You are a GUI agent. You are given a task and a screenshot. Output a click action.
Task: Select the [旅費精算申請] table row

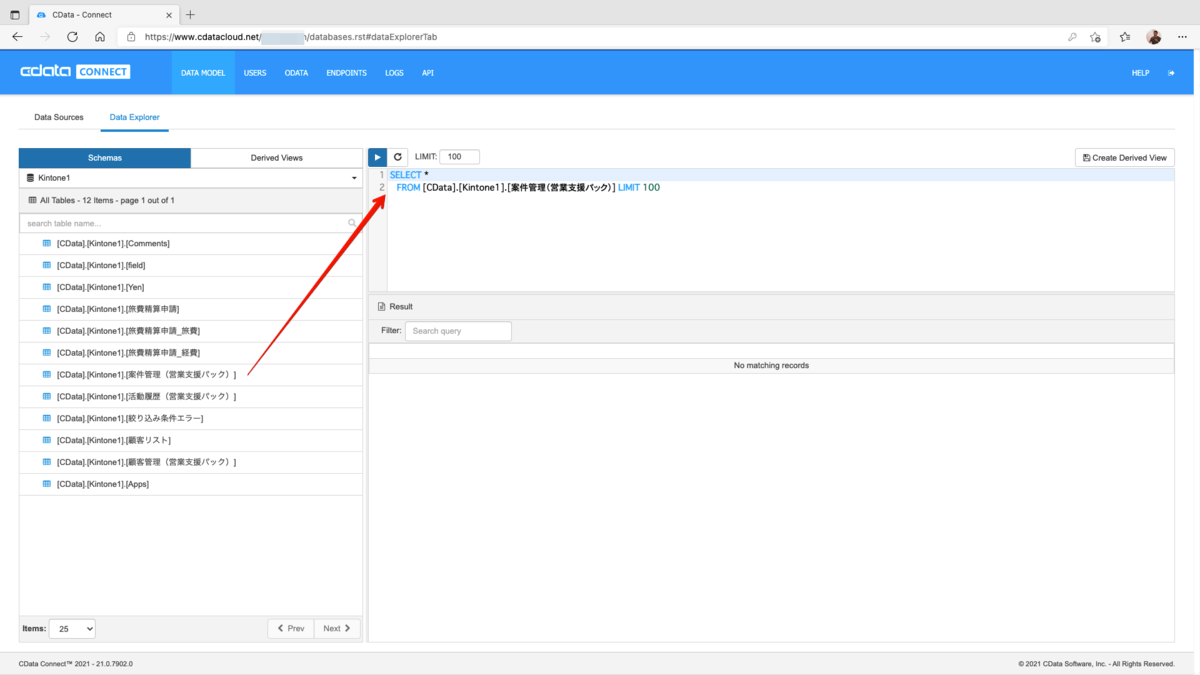[191, 309]
